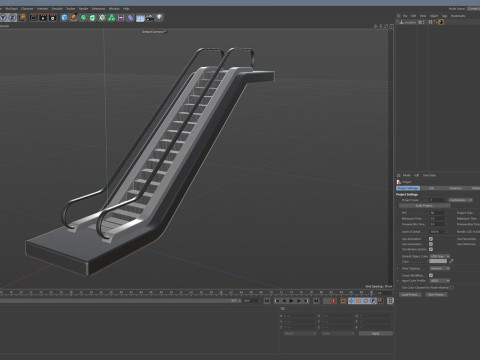Go to end of animation
This screenshot has width=480, height=360.
tap(316, 301)
